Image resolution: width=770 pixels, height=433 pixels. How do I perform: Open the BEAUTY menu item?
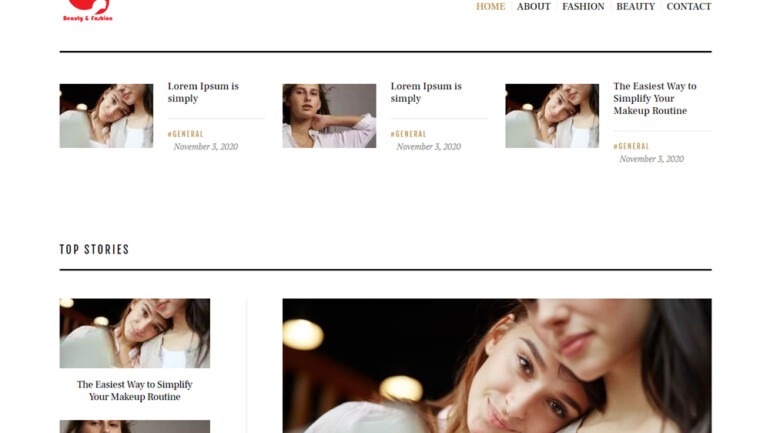tap(635, 7)
